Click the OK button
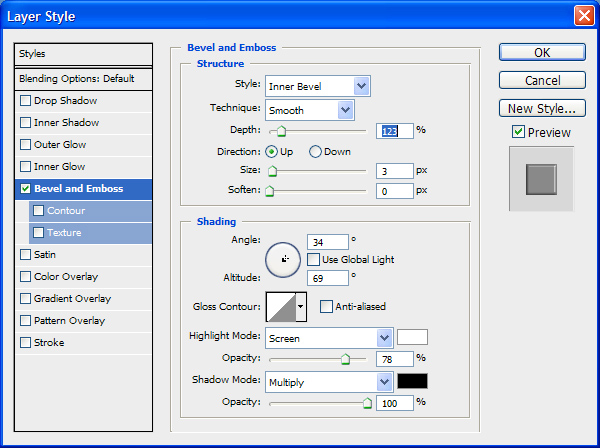The width and height of the screenshot is (600, 448). pyautogui.click(x=541, y=53)
